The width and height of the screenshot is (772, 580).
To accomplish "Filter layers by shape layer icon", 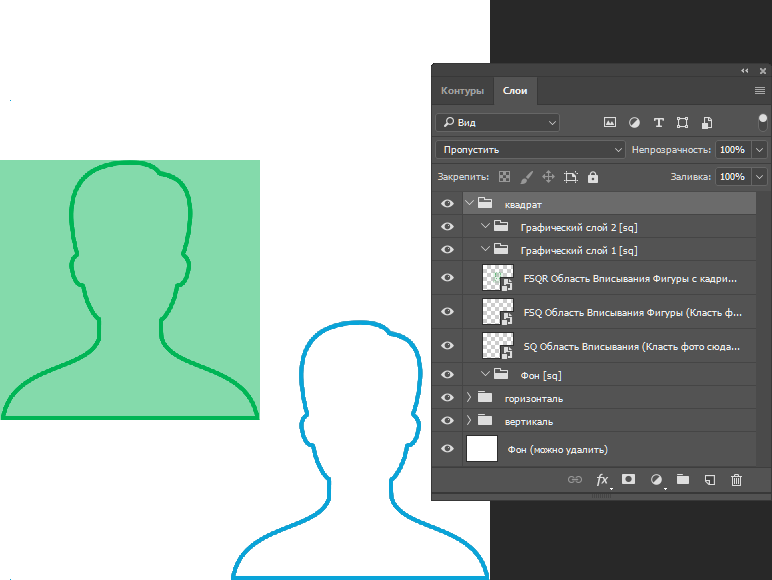I will pos(682,123).
